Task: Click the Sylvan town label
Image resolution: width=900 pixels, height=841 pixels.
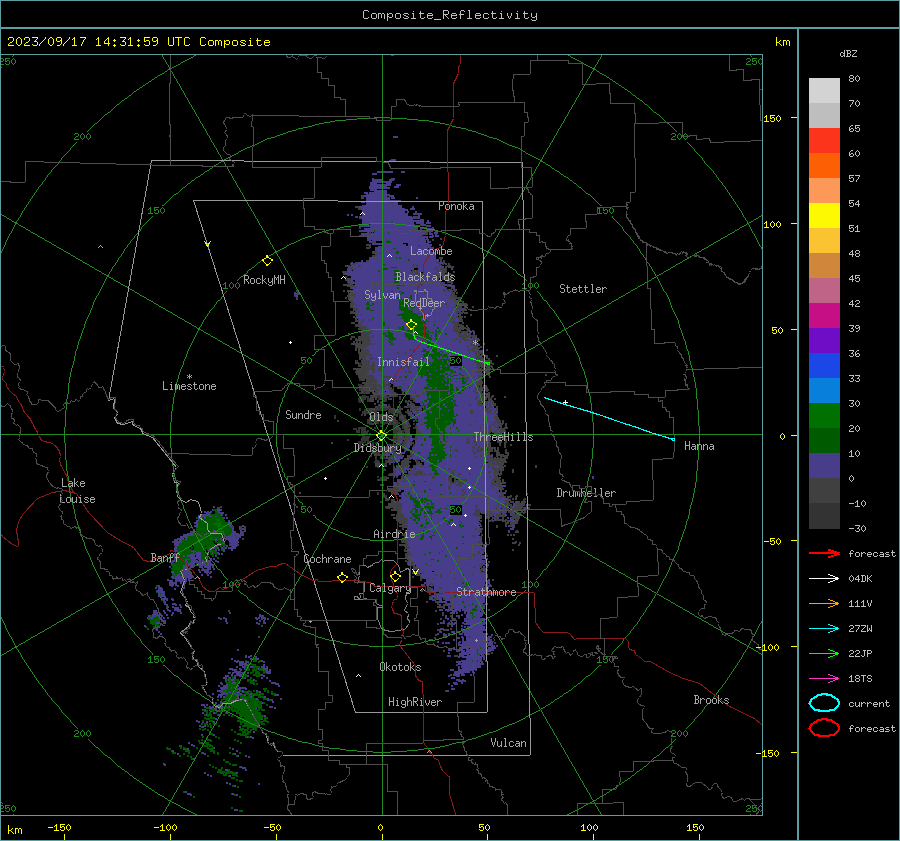Action: pyautogui.click(x=382, y=295)
